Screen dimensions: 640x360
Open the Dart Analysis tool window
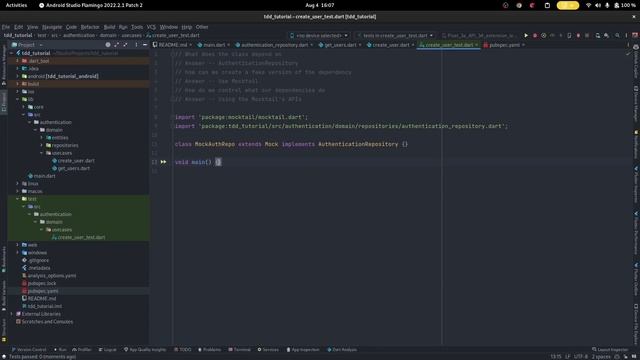[342, 350]
